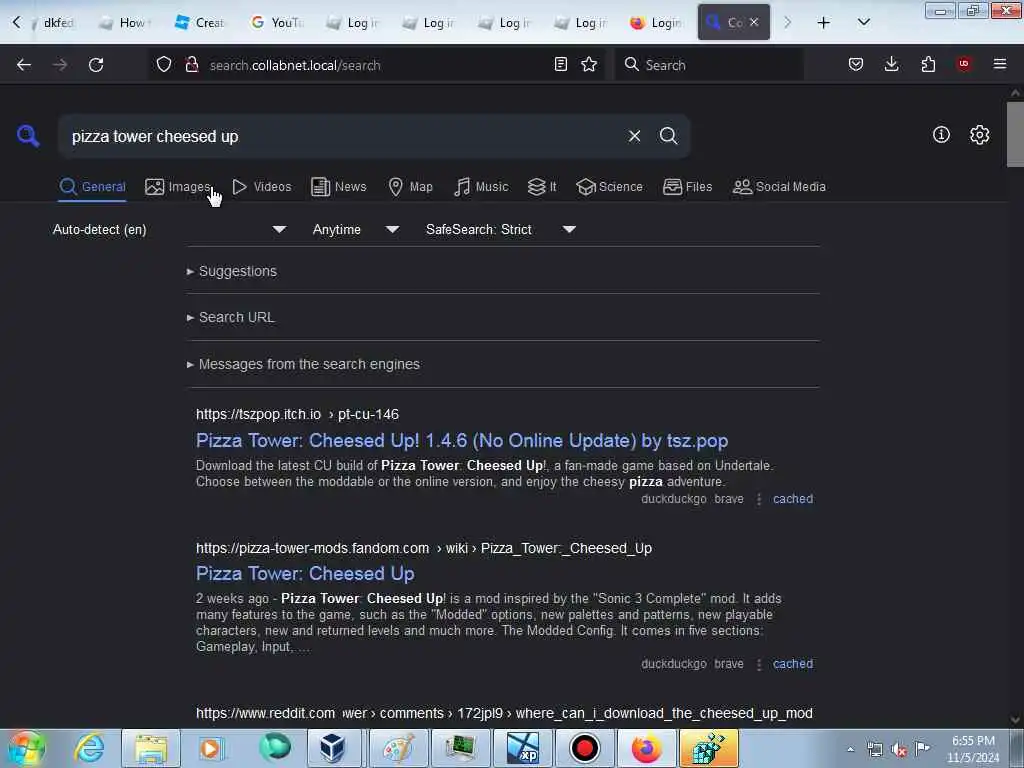
Task: Open the Windows Start menu
Action: 26,748
